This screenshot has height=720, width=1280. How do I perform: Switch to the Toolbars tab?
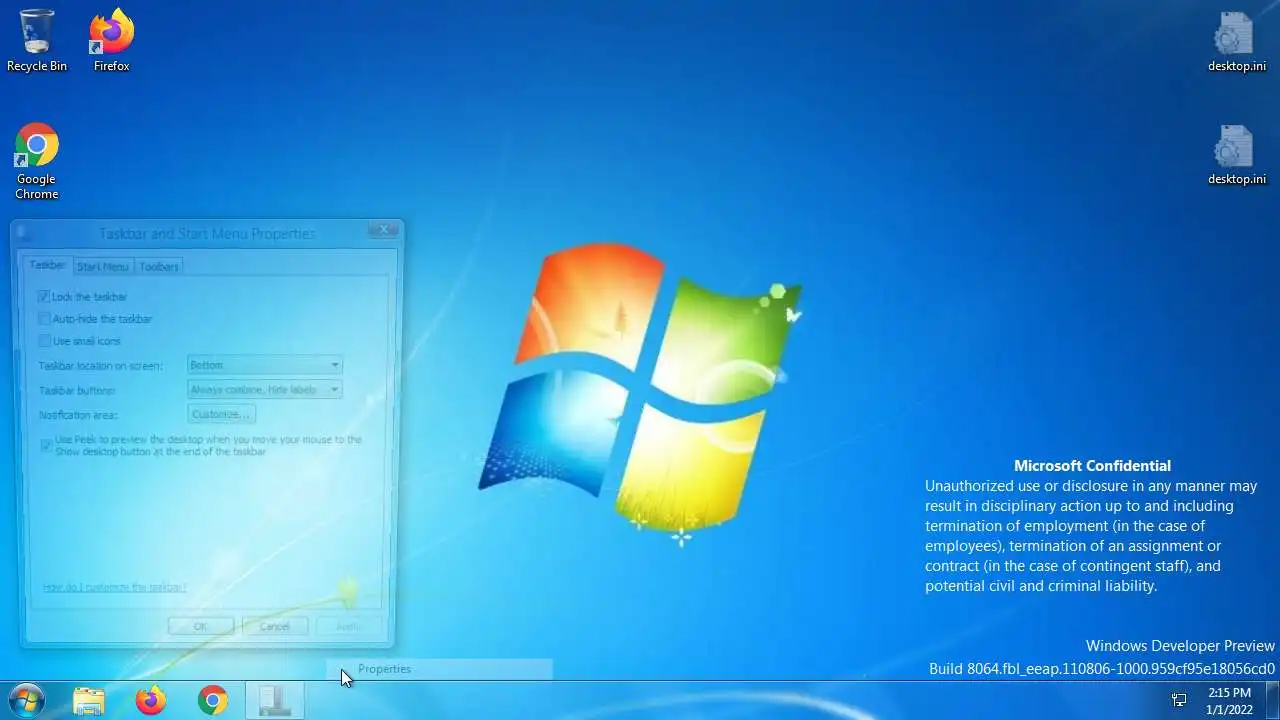coord(159,266)
